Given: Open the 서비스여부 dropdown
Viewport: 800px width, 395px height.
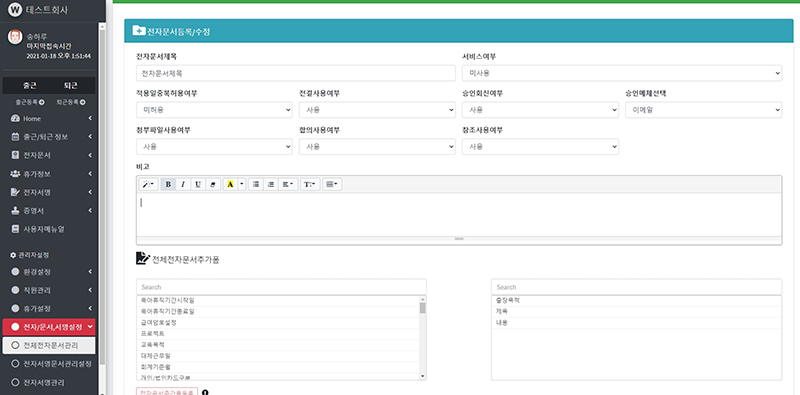Looking at the screenshot, I should click(622, 73).
